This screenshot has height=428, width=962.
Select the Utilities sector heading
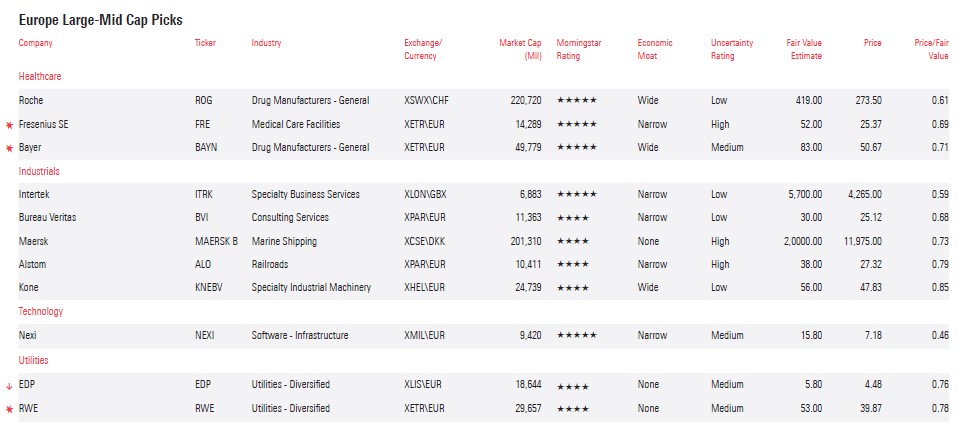[33, 360]
